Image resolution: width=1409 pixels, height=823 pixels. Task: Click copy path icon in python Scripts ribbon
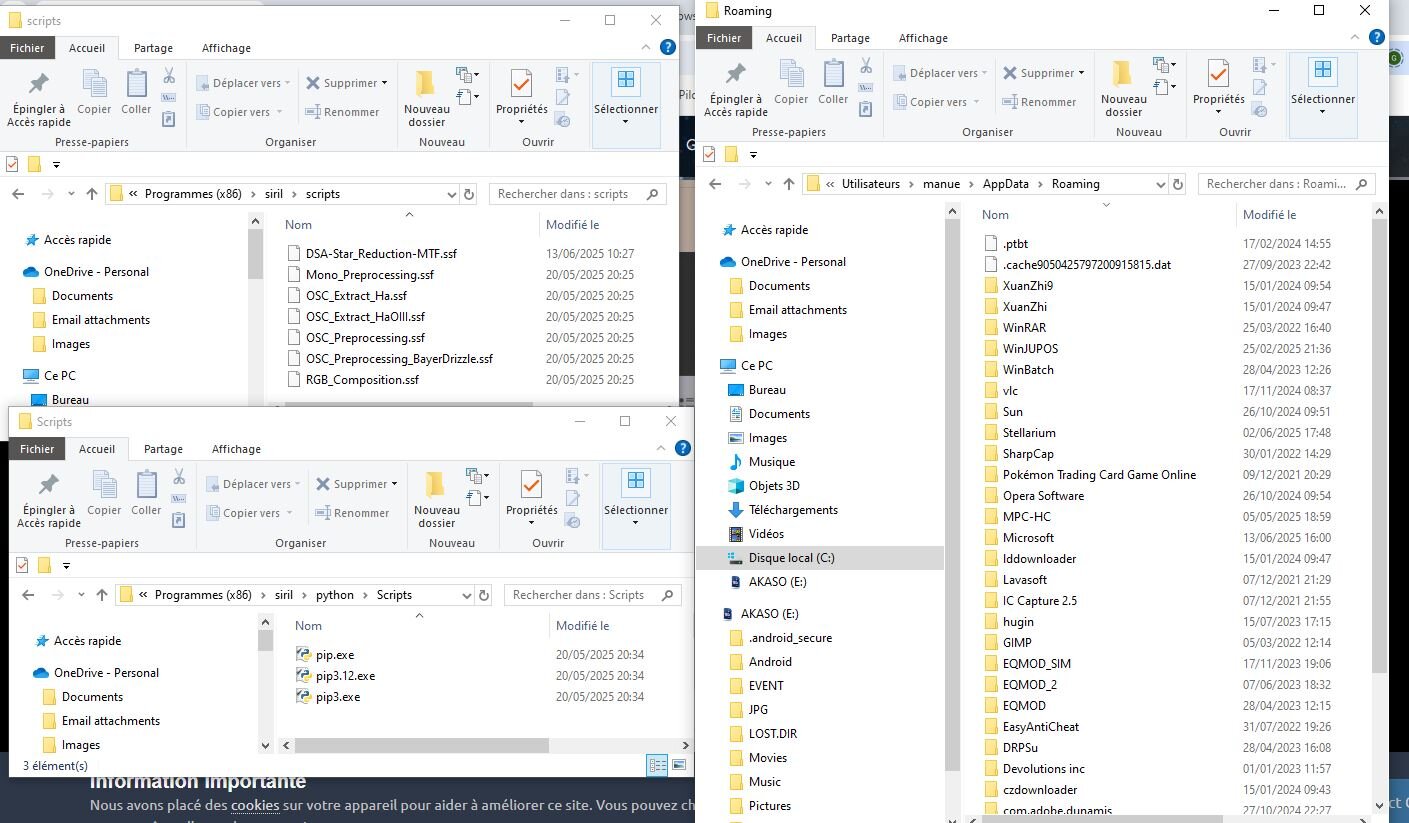179,498
